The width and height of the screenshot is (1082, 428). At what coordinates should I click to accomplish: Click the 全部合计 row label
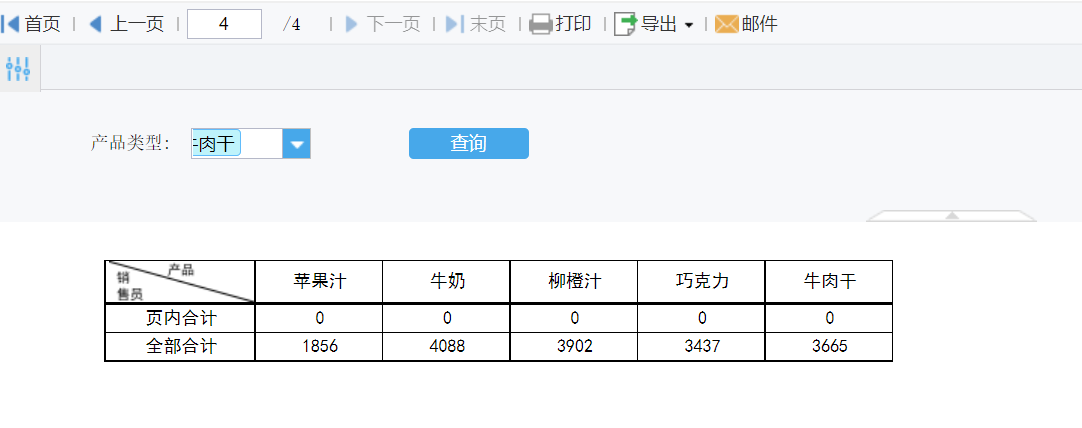tap(180, 347)
